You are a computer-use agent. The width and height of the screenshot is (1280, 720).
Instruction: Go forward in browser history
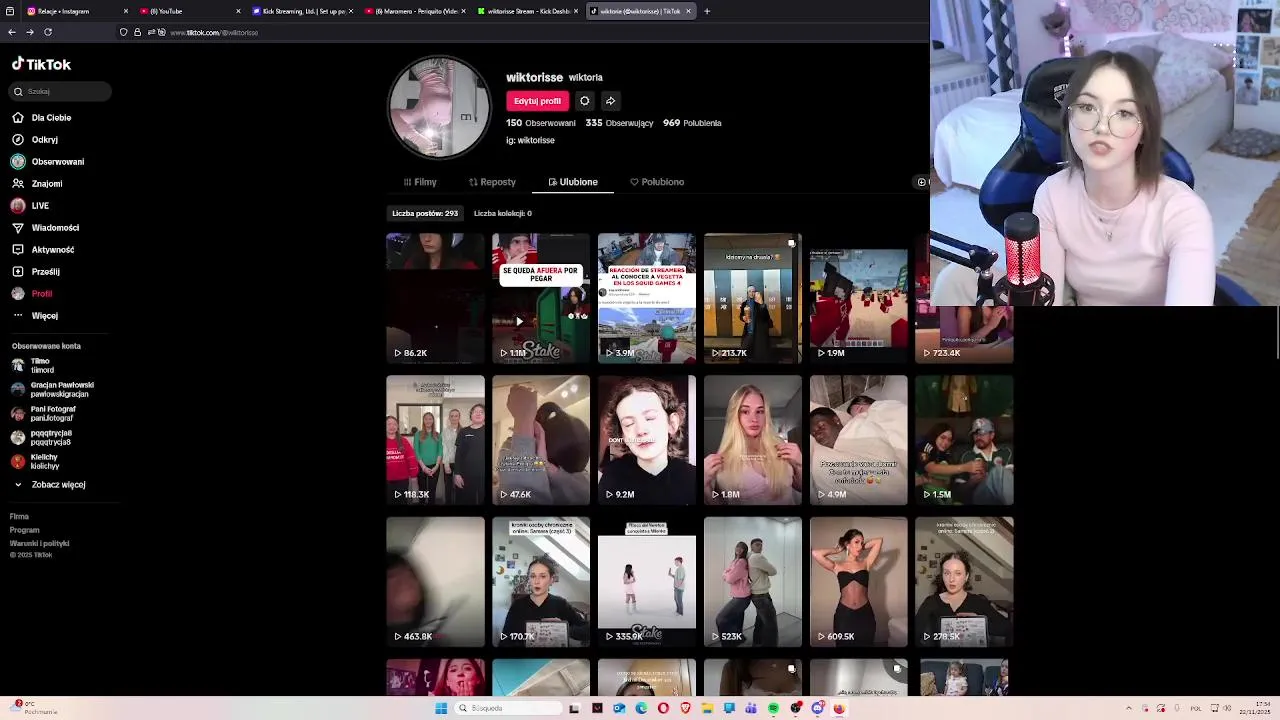[x=30, y=32]
